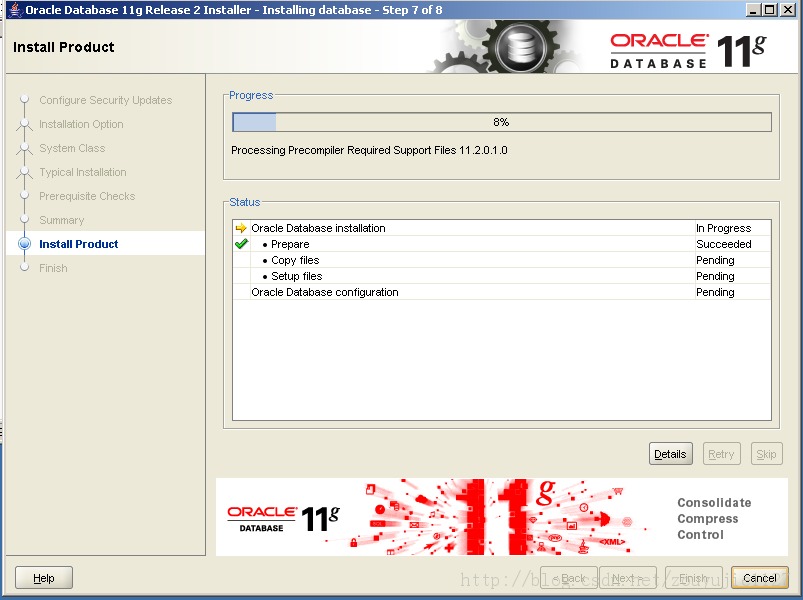This screenshot has height=600, width=803.
Task: Maximize the installer window
Action: coord(770,10)
